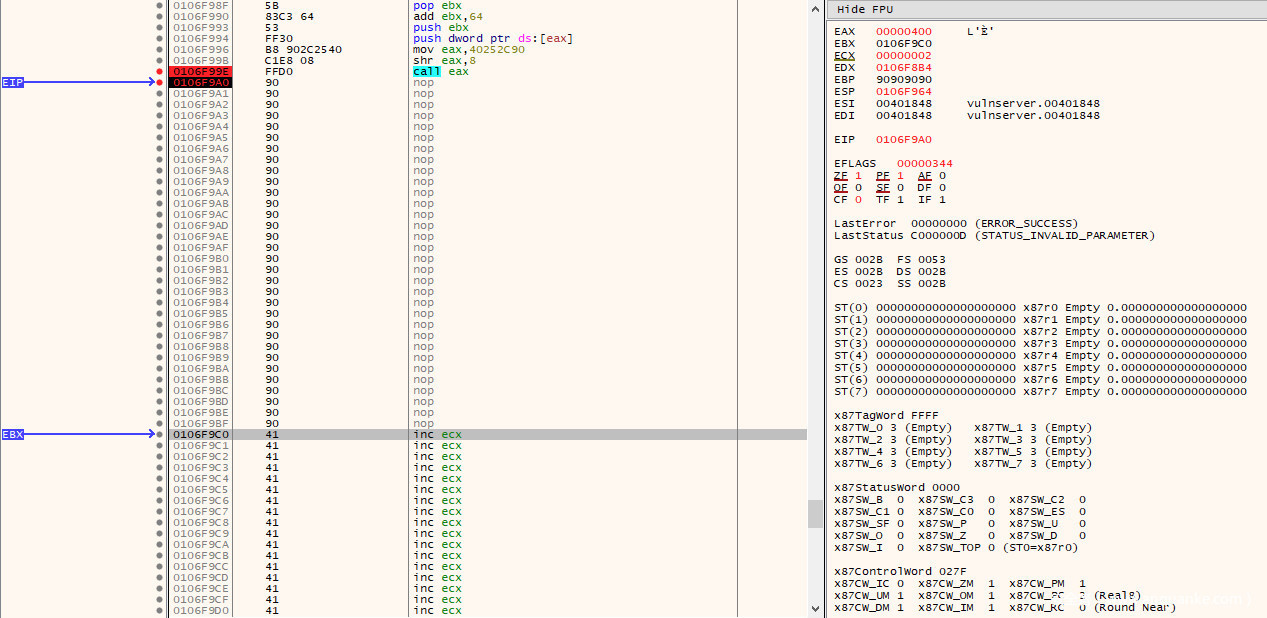The height and width of the screenshot is (618, 1267).
Task: Click breakpoint bullet next to address 0106F994
Action: tap(160, 38)
